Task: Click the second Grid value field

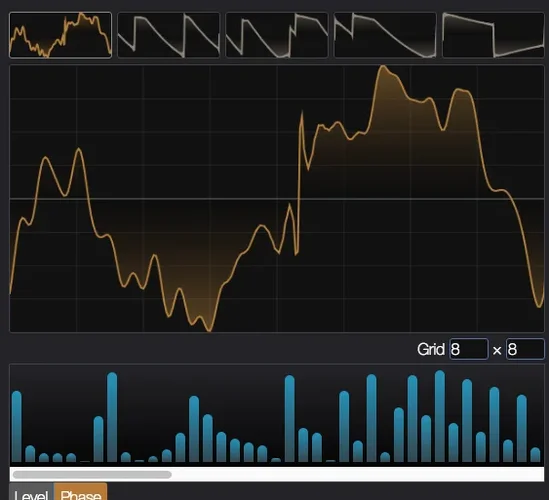Action: (x=525, y=349)
